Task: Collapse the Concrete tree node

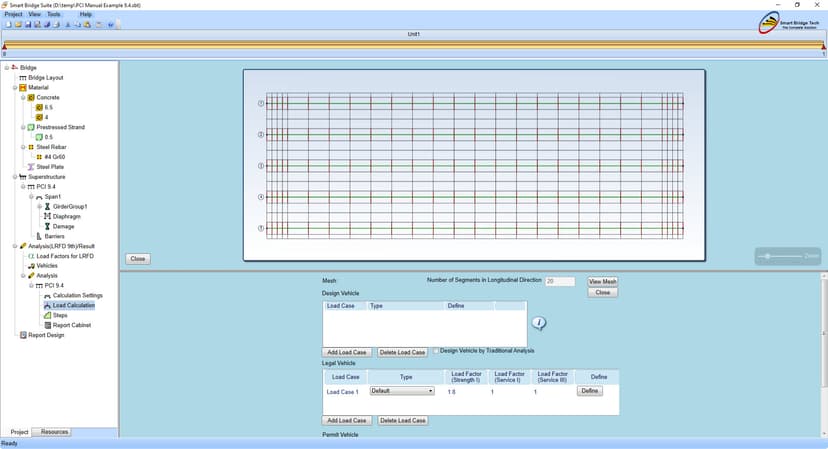Action: [23, 98]
